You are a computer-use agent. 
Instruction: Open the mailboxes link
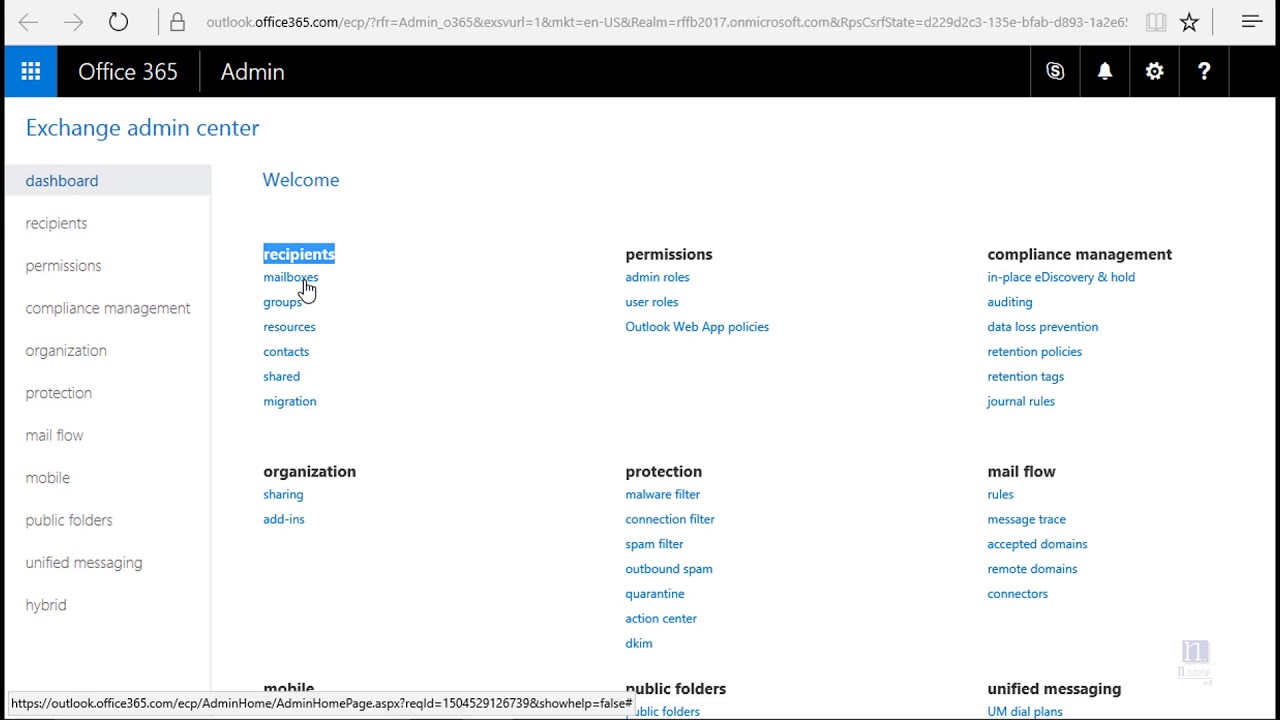pos(291,277)
